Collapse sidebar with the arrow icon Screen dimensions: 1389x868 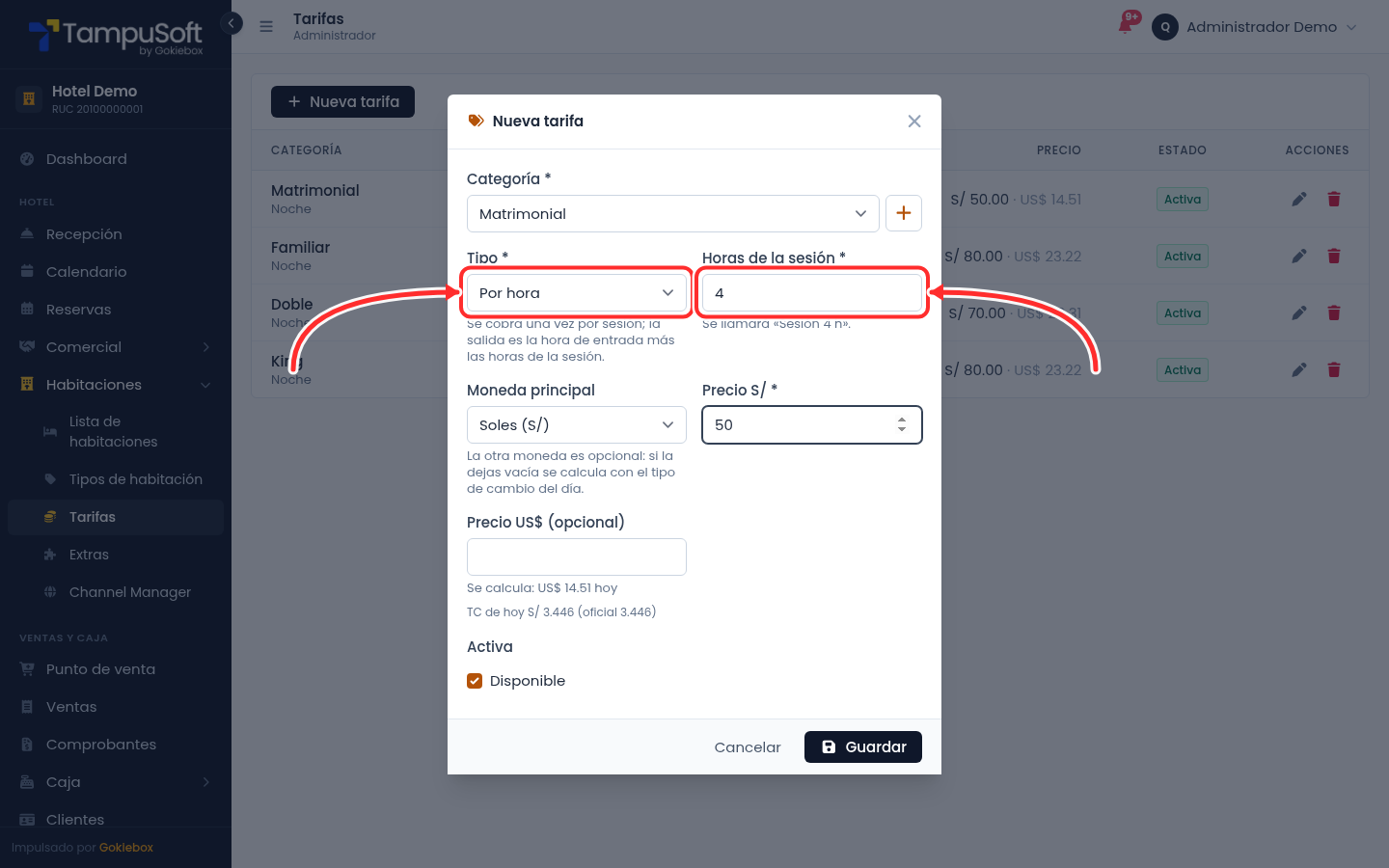pos(231,23)
